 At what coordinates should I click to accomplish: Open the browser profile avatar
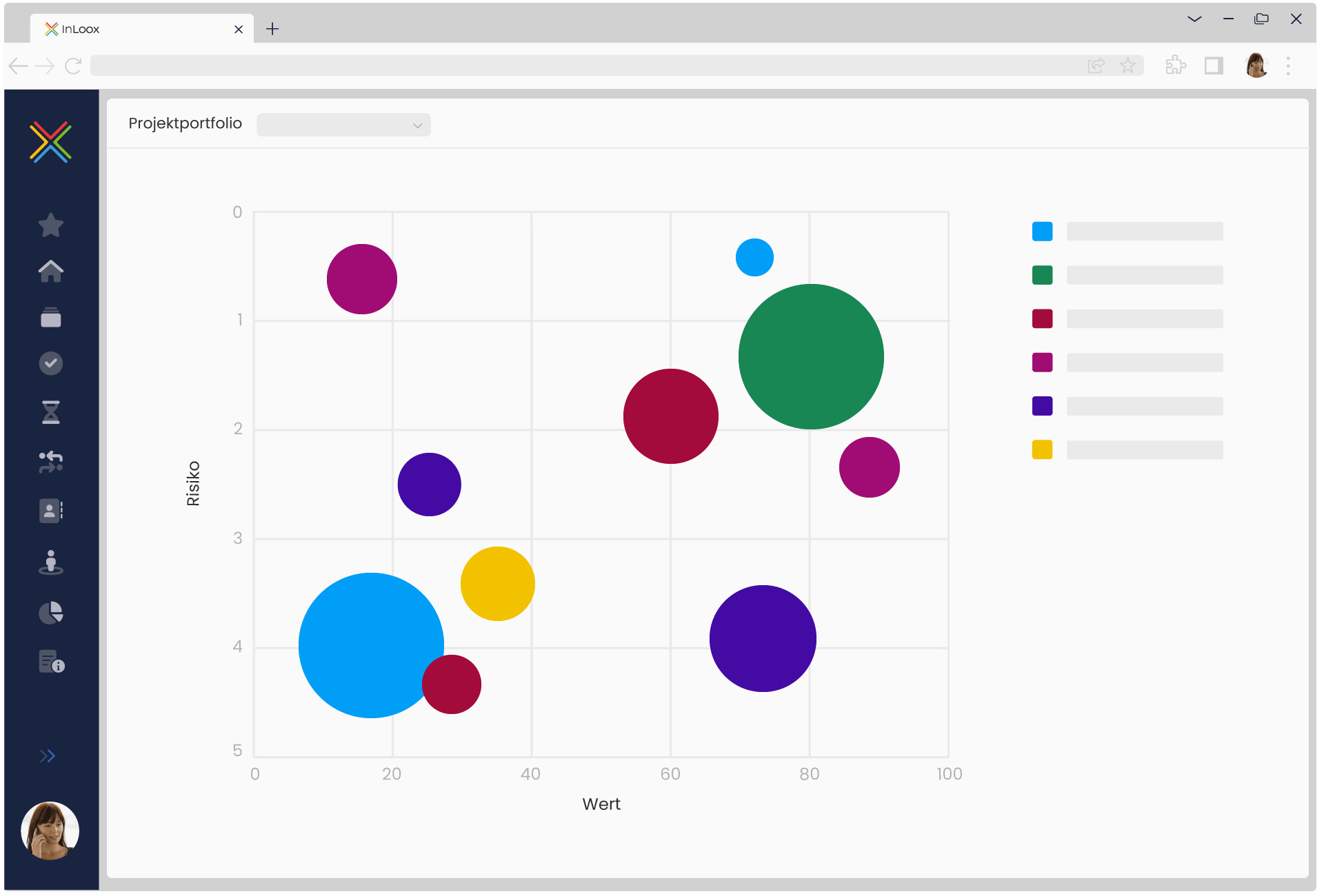1256,65
